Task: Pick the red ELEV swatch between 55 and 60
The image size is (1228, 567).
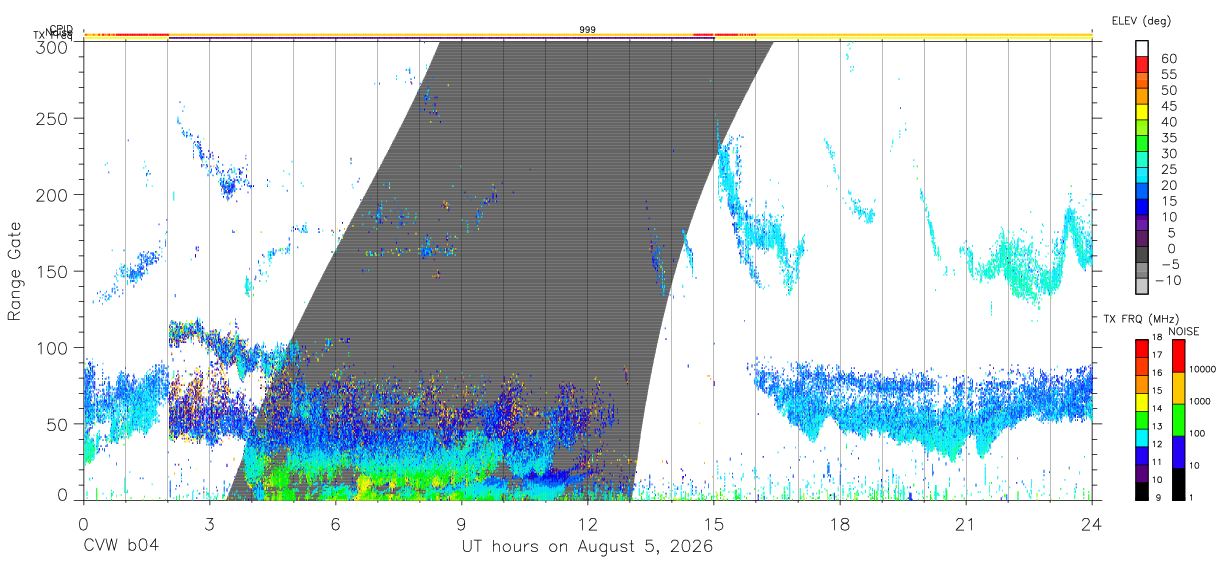Action: click(1142, 67)
